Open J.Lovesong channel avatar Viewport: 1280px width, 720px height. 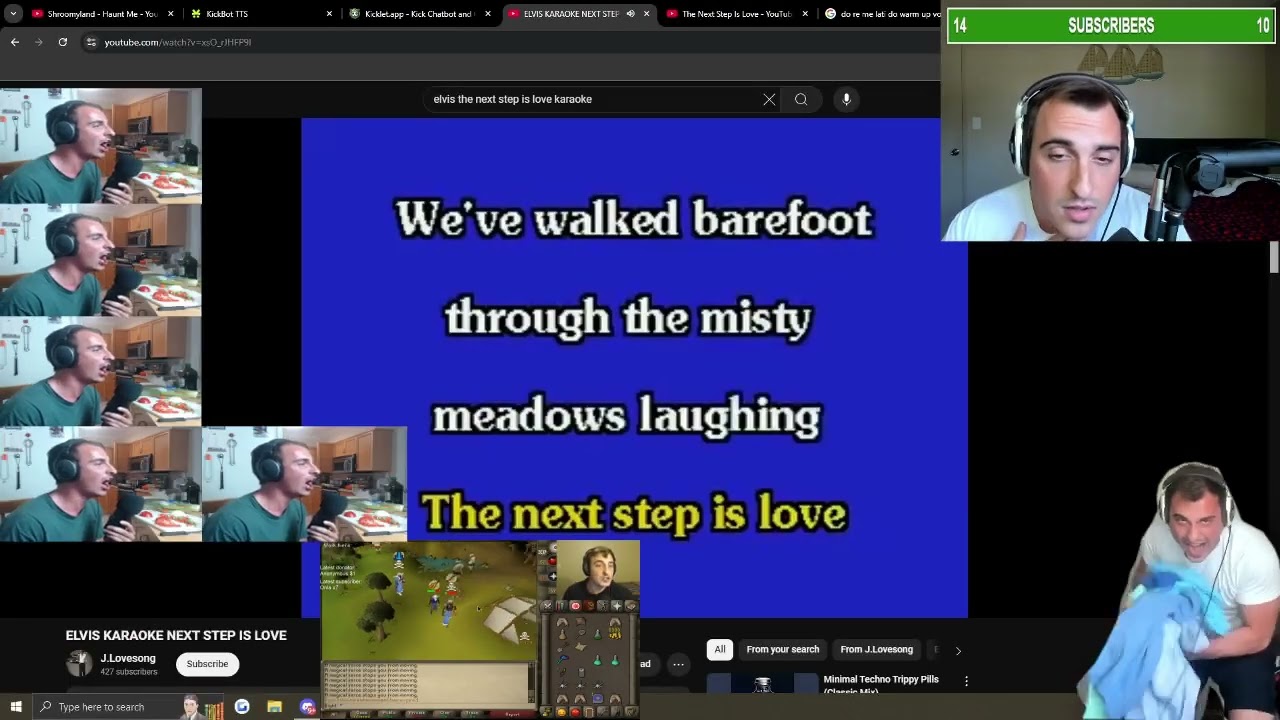(x=79, y=663)
